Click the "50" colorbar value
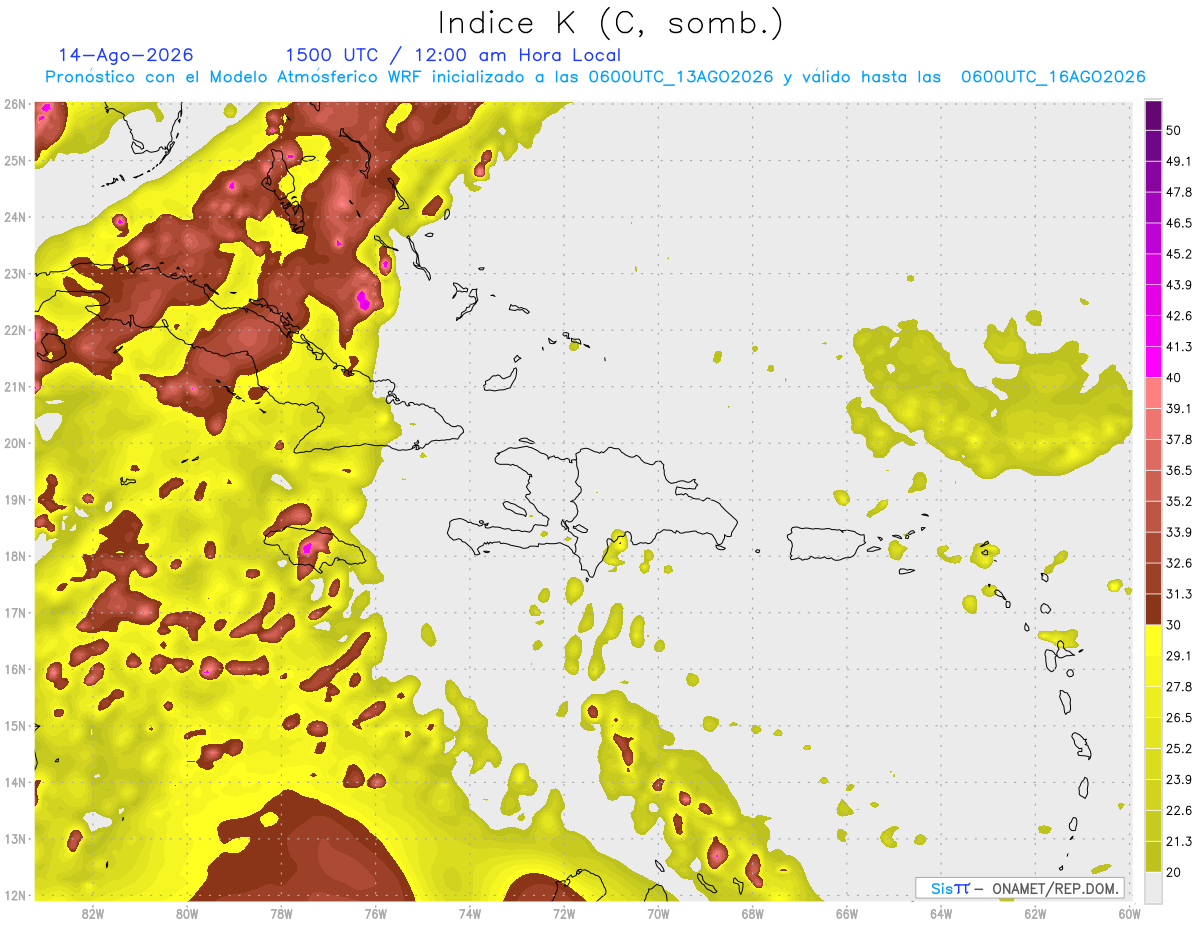 pos(1174,130)
